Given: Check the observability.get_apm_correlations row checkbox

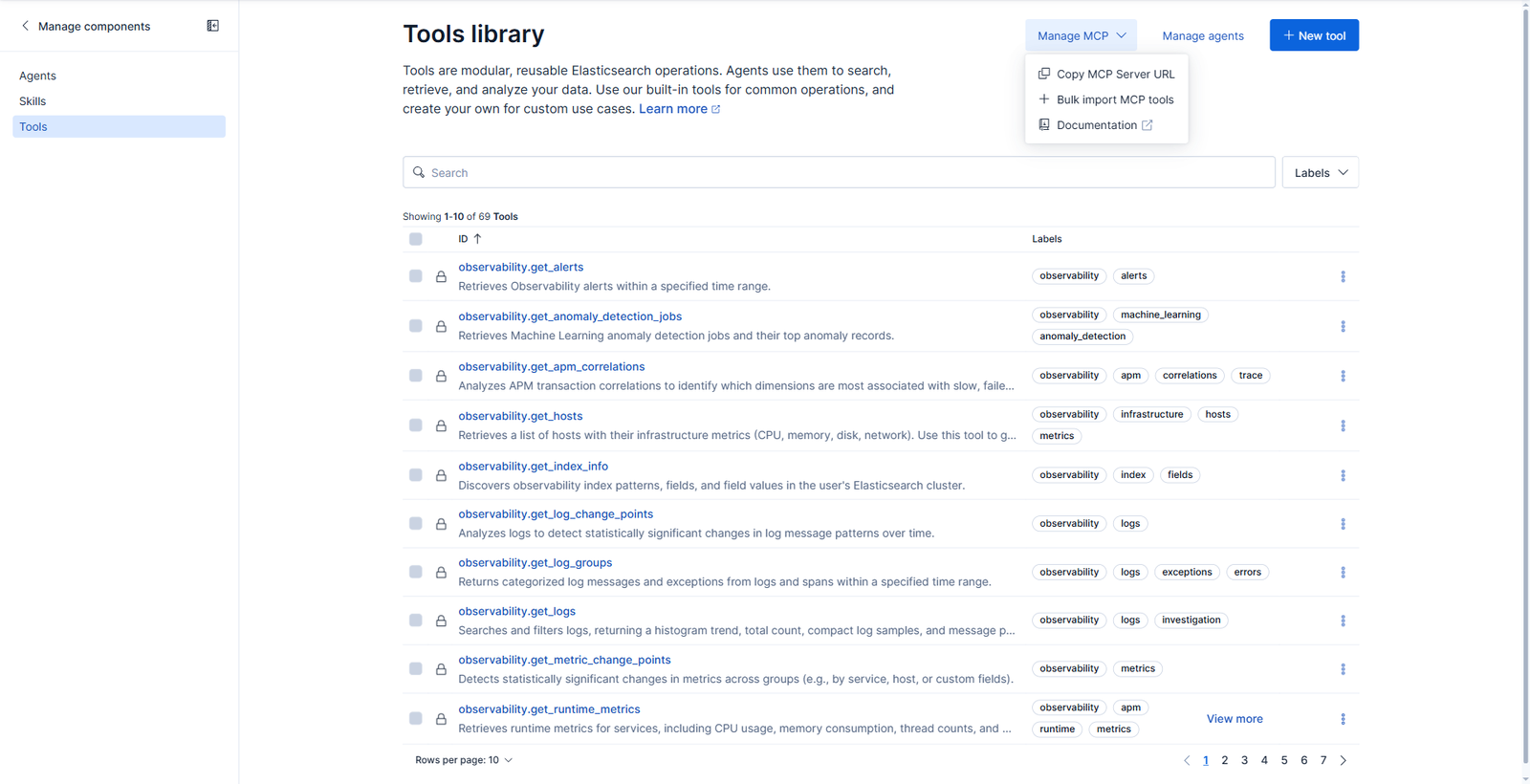Looking at the screenshot, I should [415, 375].
